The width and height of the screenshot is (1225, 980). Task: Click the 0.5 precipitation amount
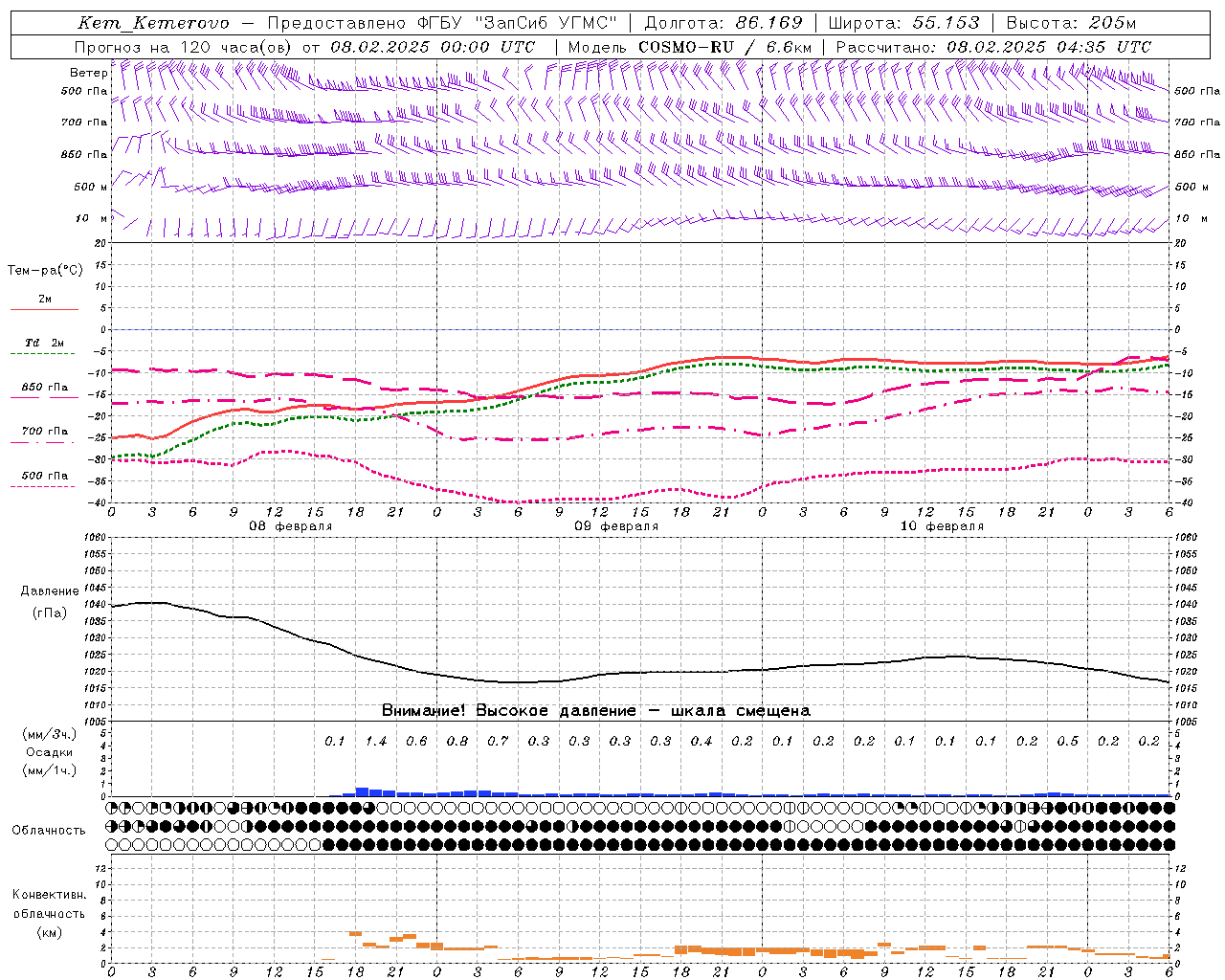pos(1067,741)
